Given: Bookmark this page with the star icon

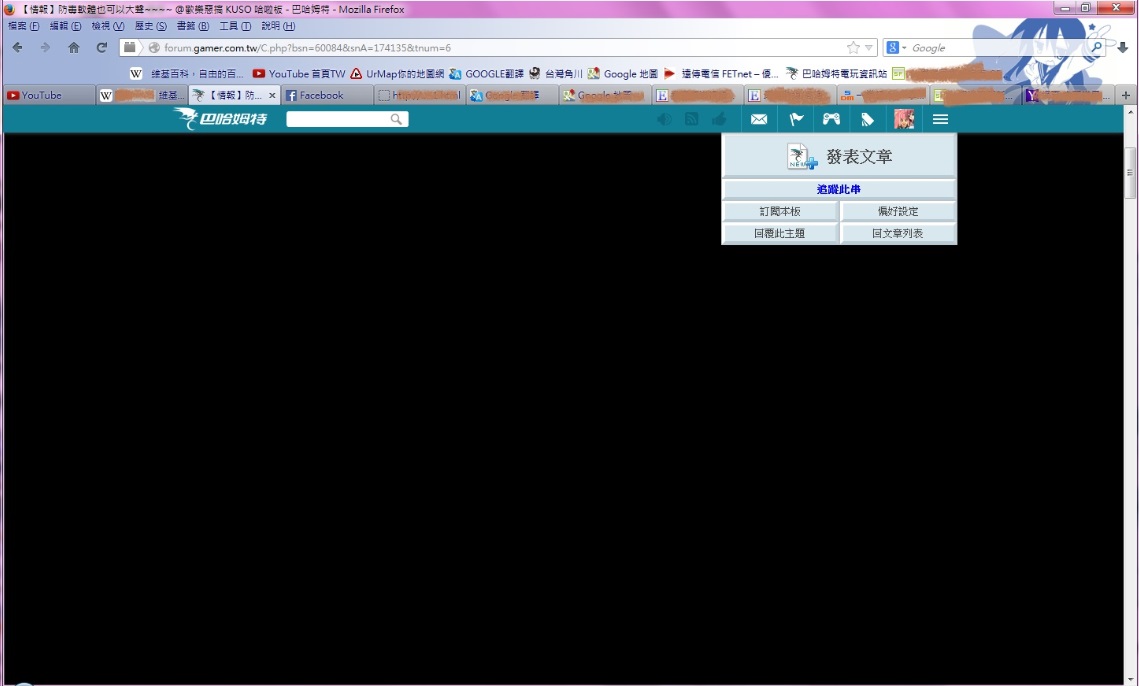Looking at the screenshot, I should click(x=853, y=47).
